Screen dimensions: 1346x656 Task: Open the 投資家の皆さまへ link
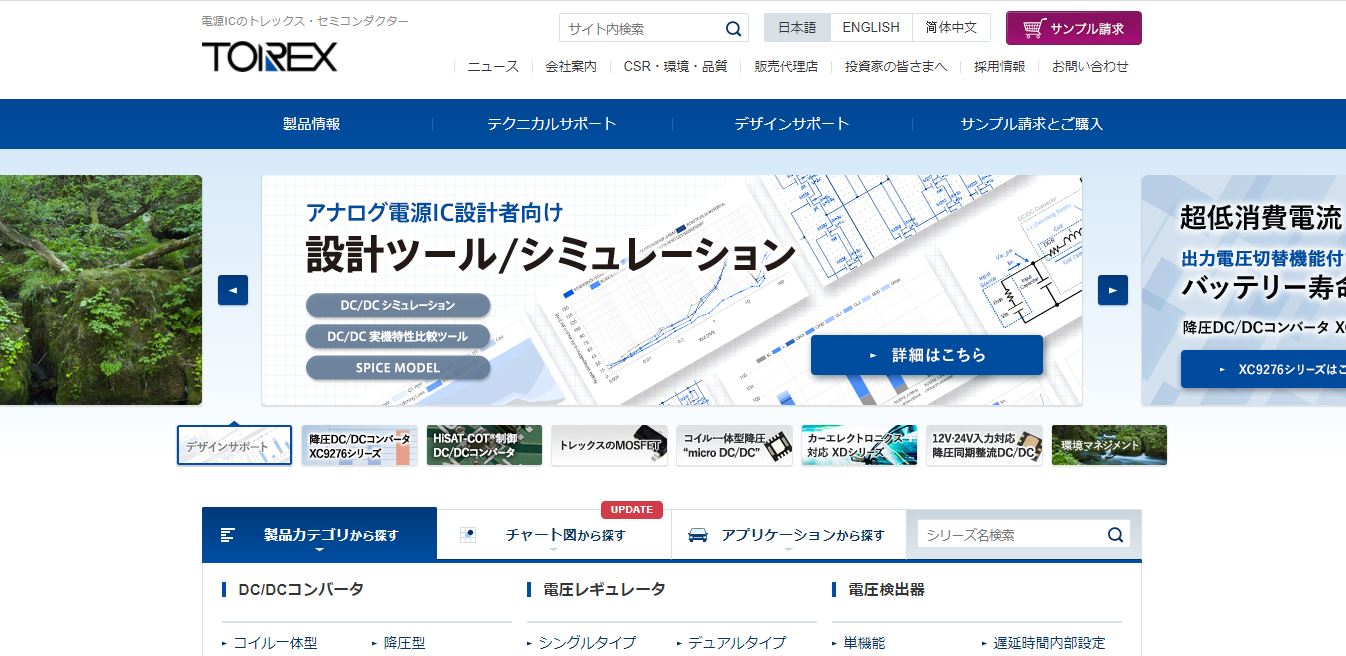(x=896, y=66)
